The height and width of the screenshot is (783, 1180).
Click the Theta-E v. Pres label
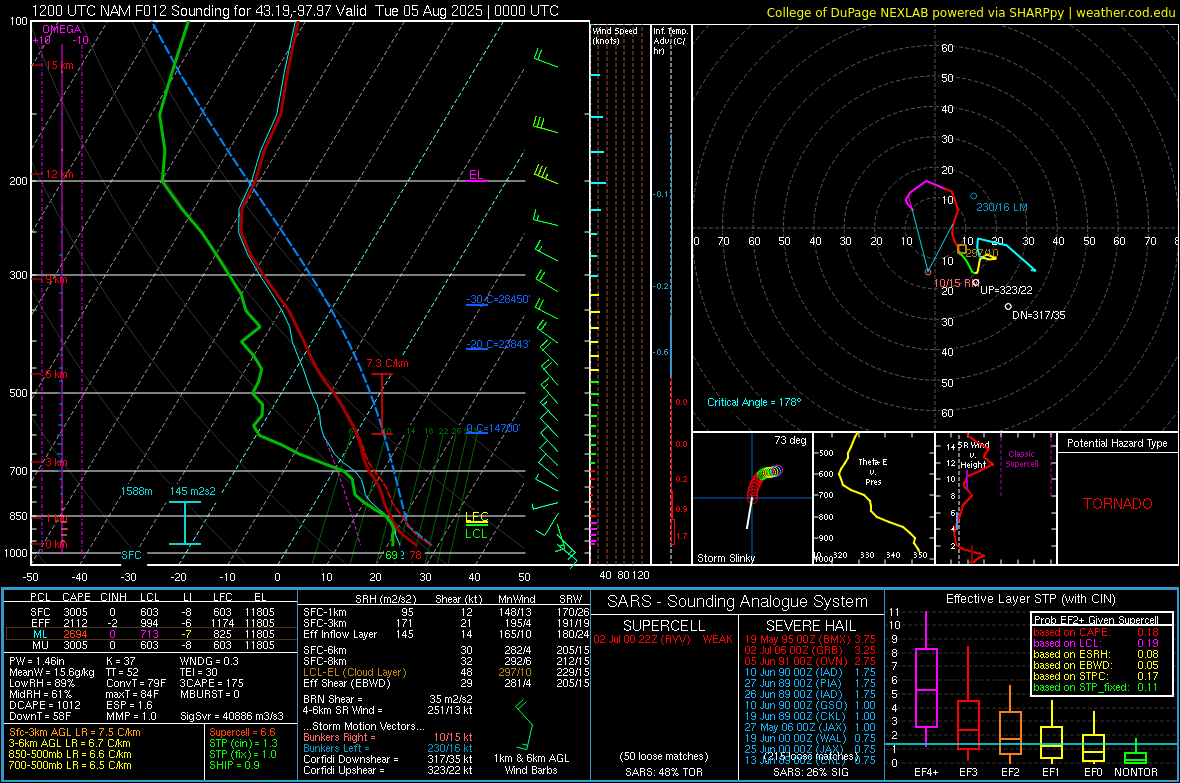[x=873, y=471]
